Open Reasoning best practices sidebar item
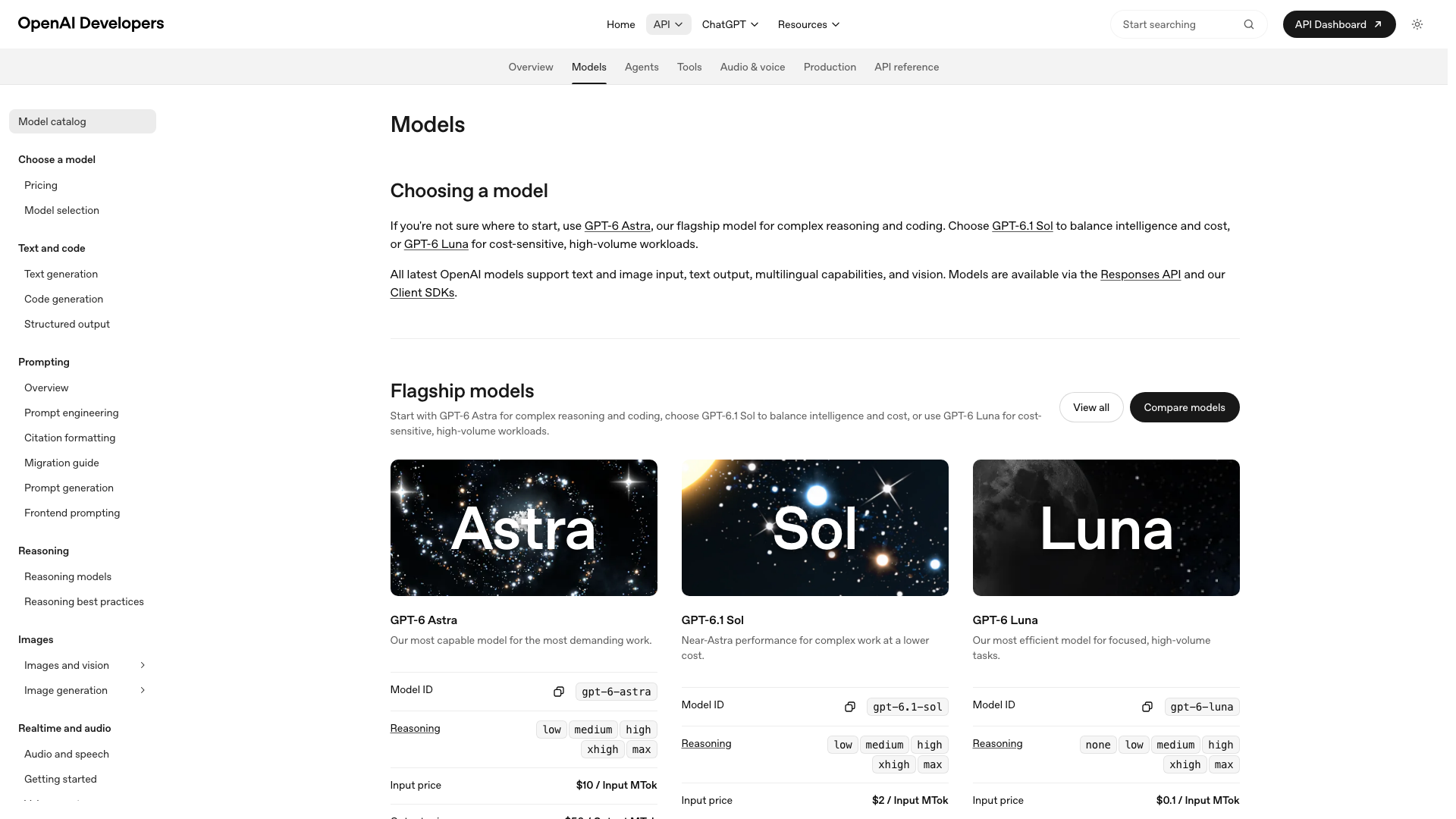 (x=84, y=601)
